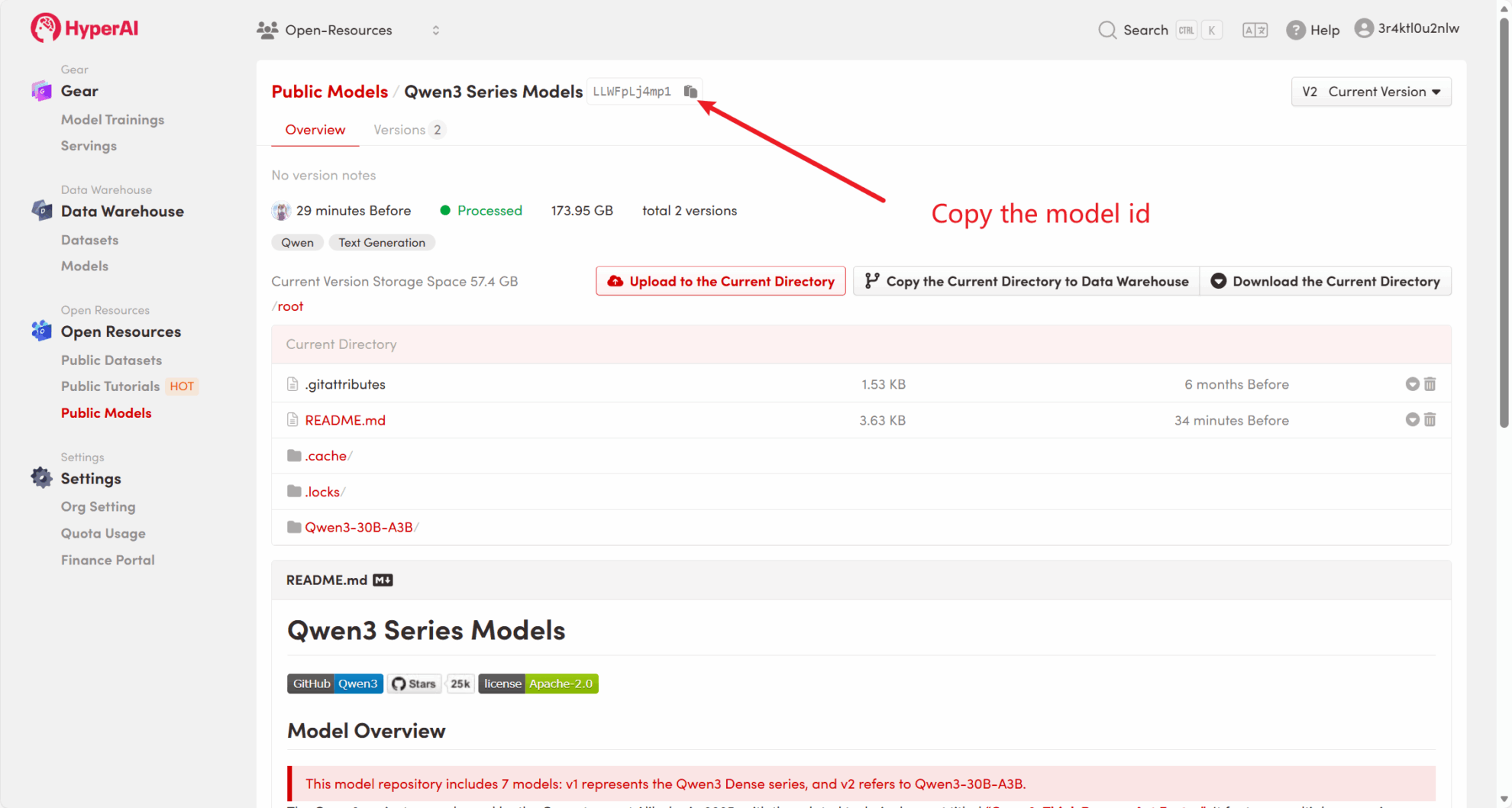
Task: Click Upload to the Current Directory button
Action: click(x=720, y=281)
